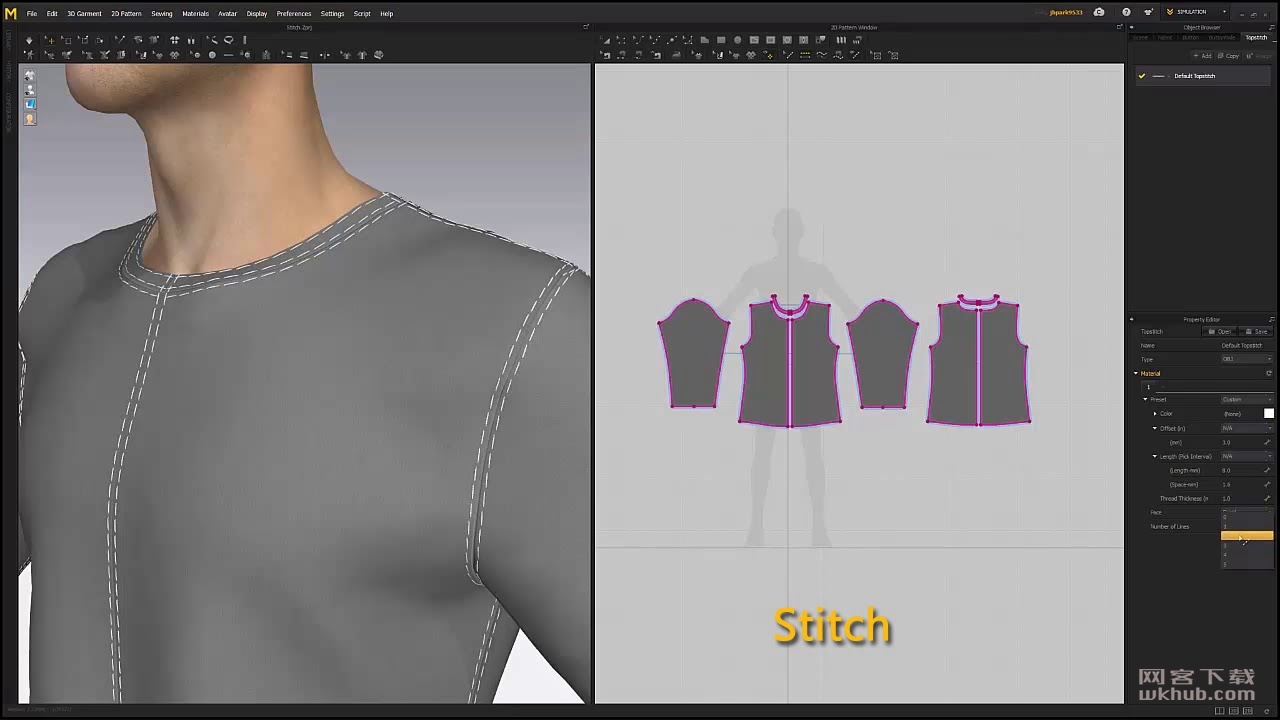Image resolution: width=1280 pixels, height=720 pixels.
Task: Open the Materials menu
Action: pos(195,13)
